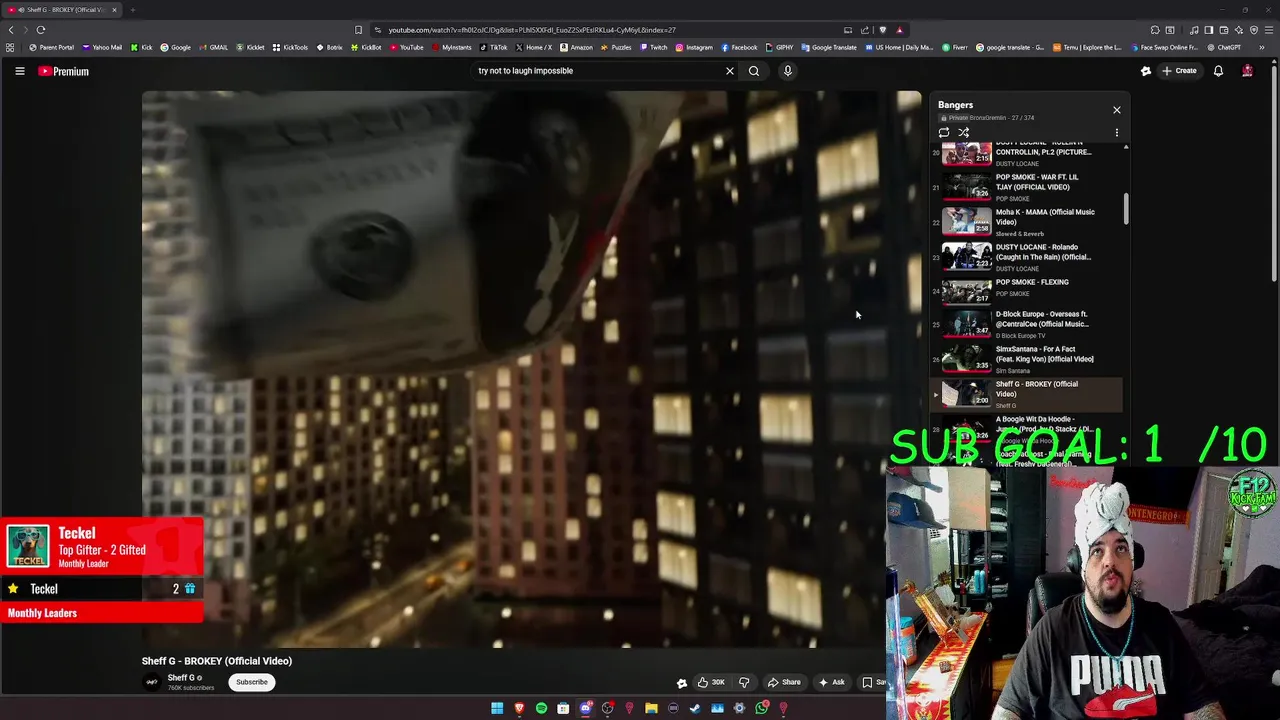Select the Sheff G - BROKEY browser tab
The height and width of the screenshot is (720, 1280).
pyautogui.click(x=62, y=10)
